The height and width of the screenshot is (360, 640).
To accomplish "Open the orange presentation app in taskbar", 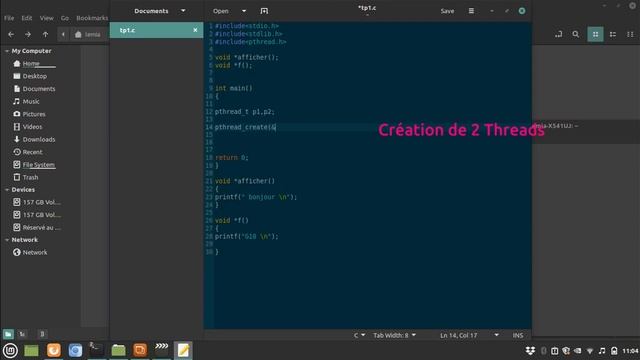I will (140, 350).
